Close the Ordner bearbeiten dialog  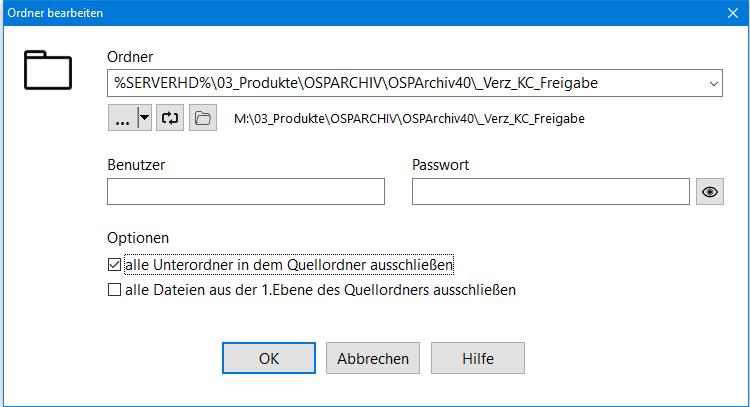coord(731,14)
